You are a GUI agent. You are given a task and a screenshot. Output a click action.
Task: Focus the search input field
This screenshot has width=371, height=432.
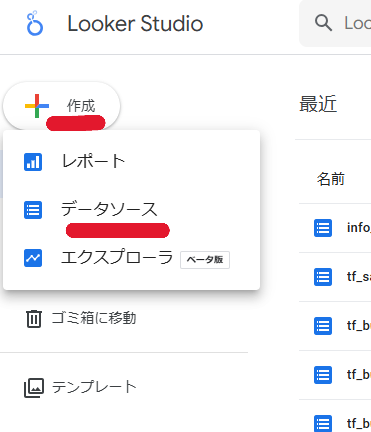pos(335,23)
